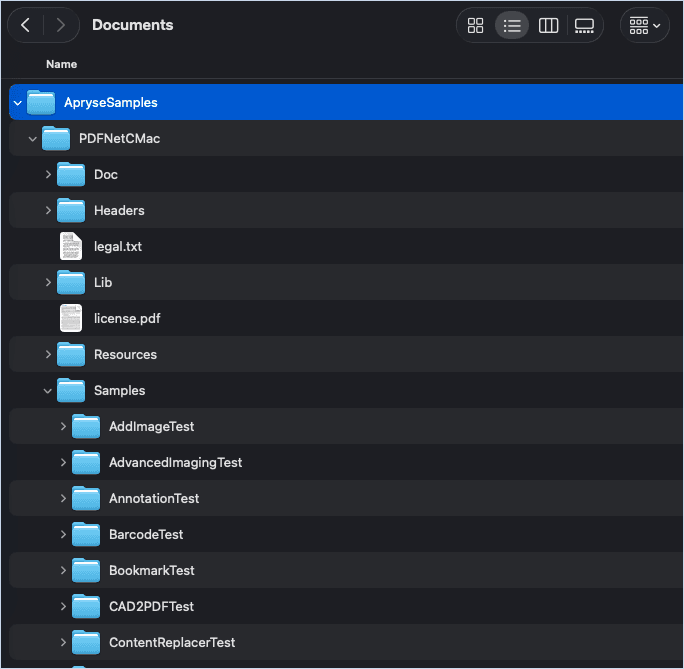684x669 pixels.
Task: Expand the Lib folder
Action: (x=48, y=283)
